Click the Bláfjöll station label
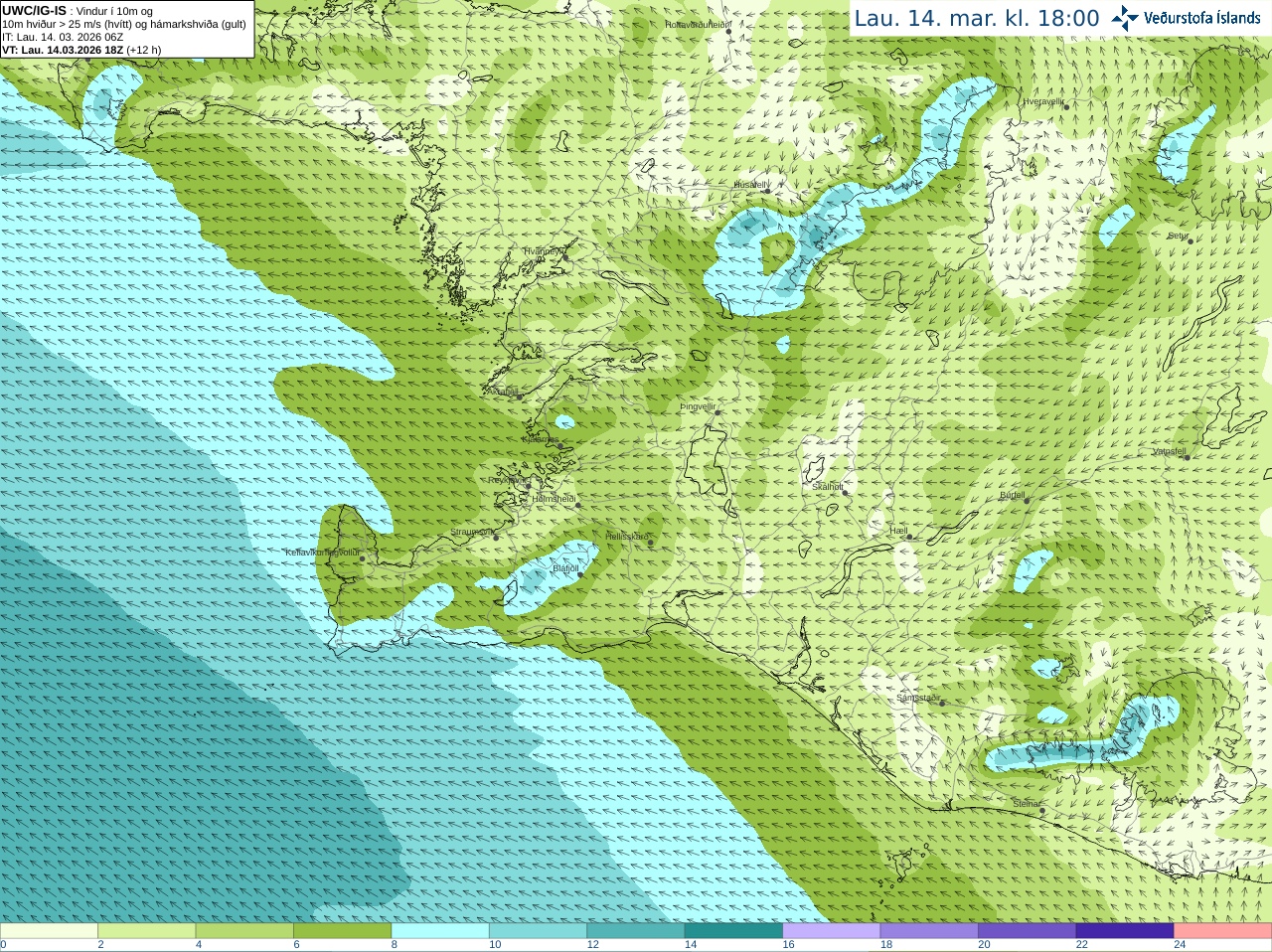This screenshot has width=1272, height=952. coord(565,569)
